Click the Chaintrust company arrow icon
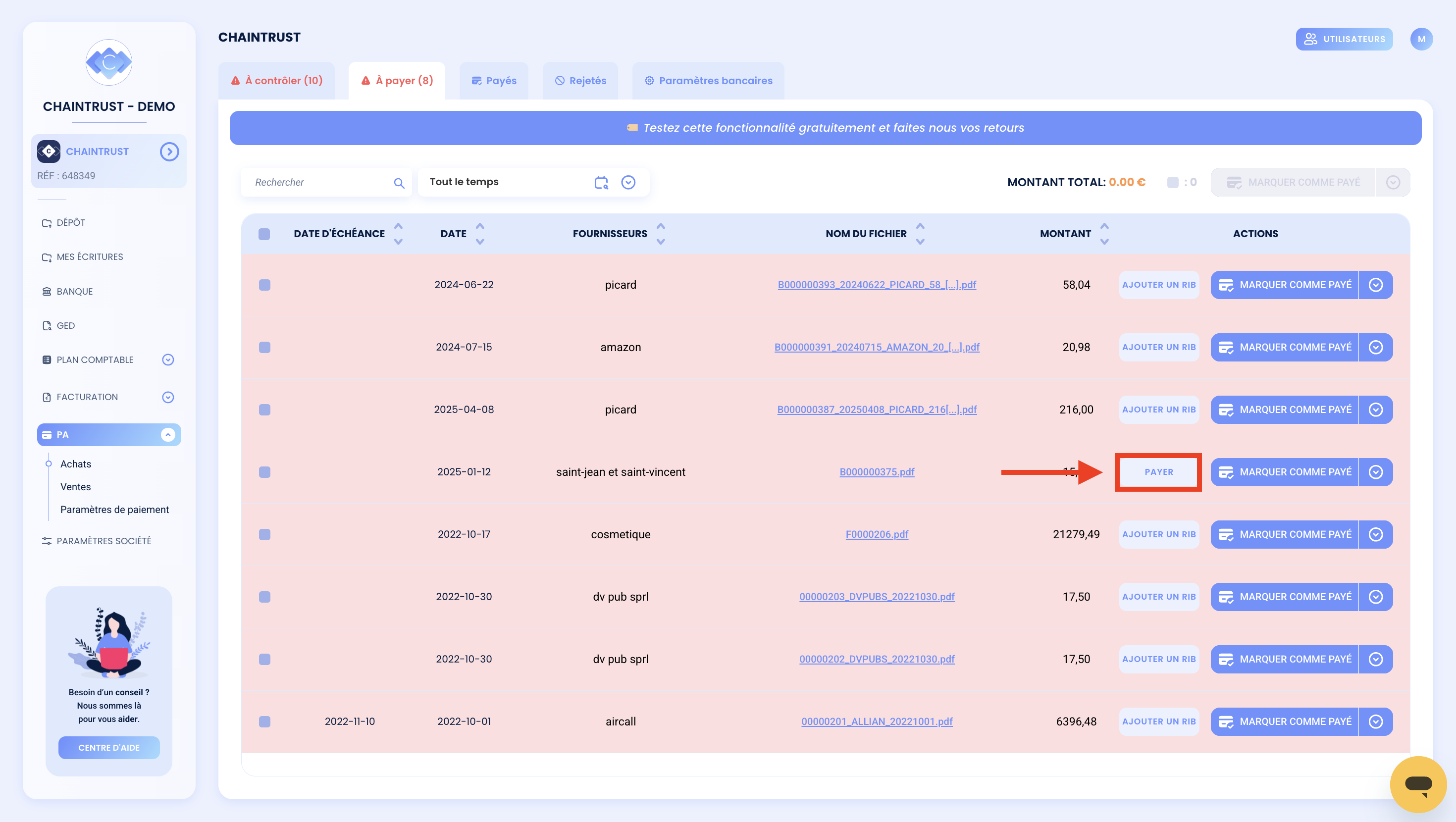This screenshot has height=822, width=1456. click(x=169, y=152)
